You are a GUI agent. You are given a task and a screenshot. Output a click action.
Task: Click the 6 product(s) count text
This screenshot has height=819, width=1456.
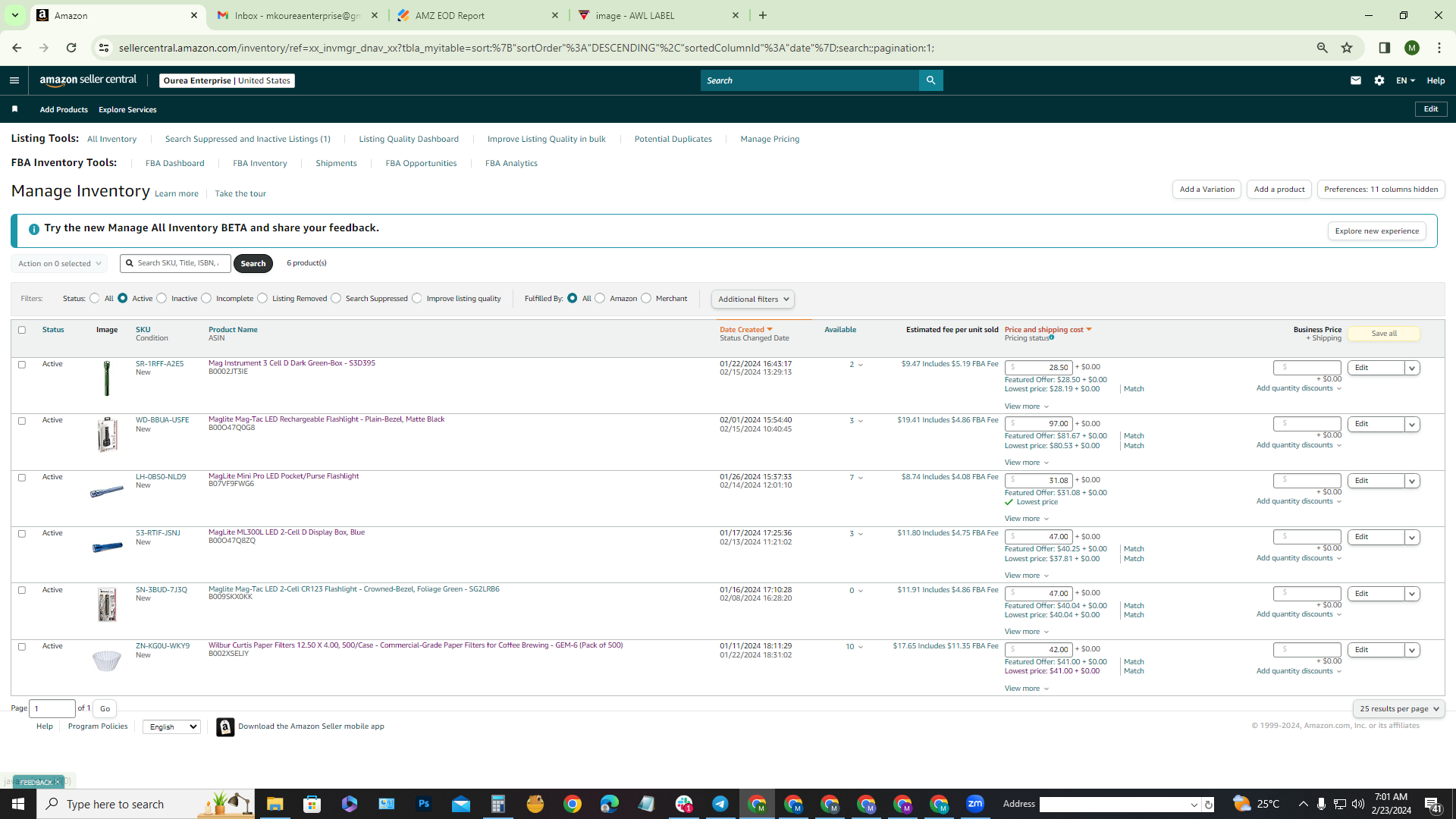[306, 263]
